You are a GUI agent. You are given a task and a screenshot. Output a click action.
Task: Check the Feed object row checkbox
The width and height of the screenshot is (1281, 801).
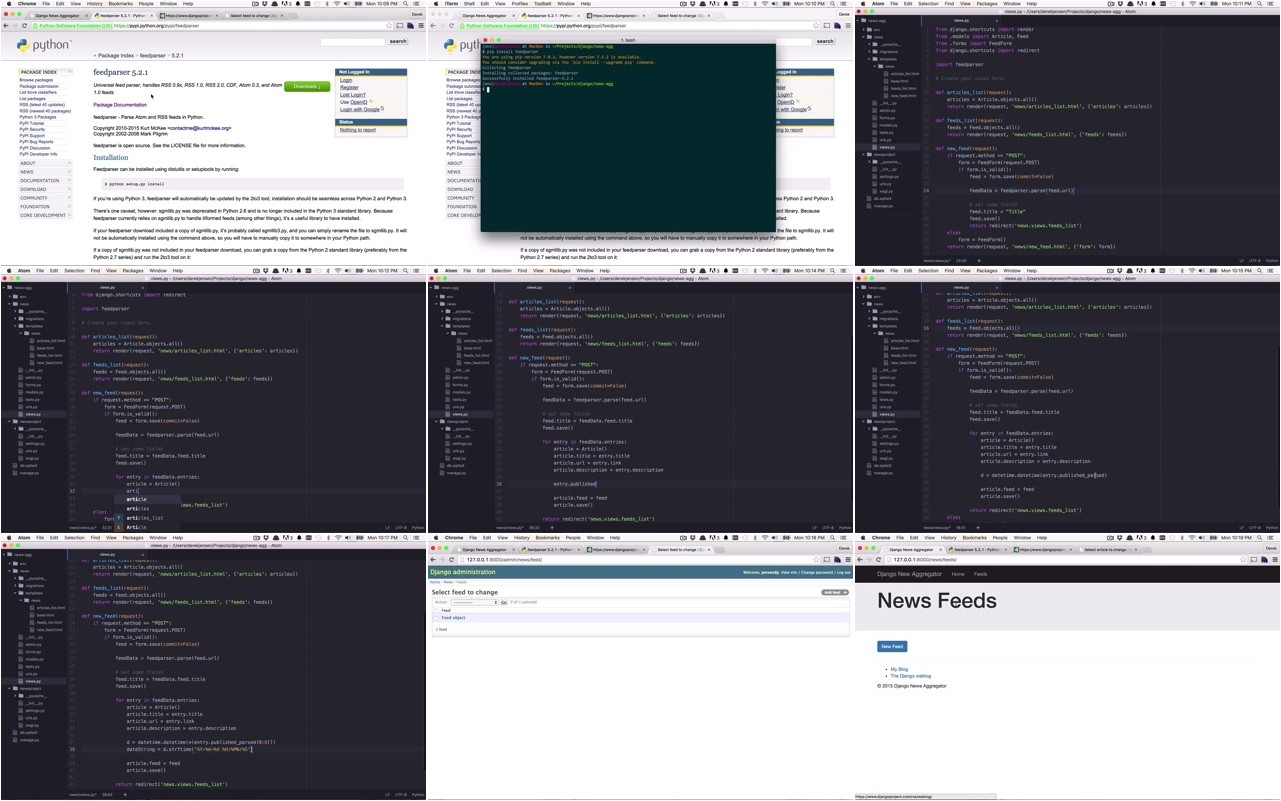click(437, 618)
